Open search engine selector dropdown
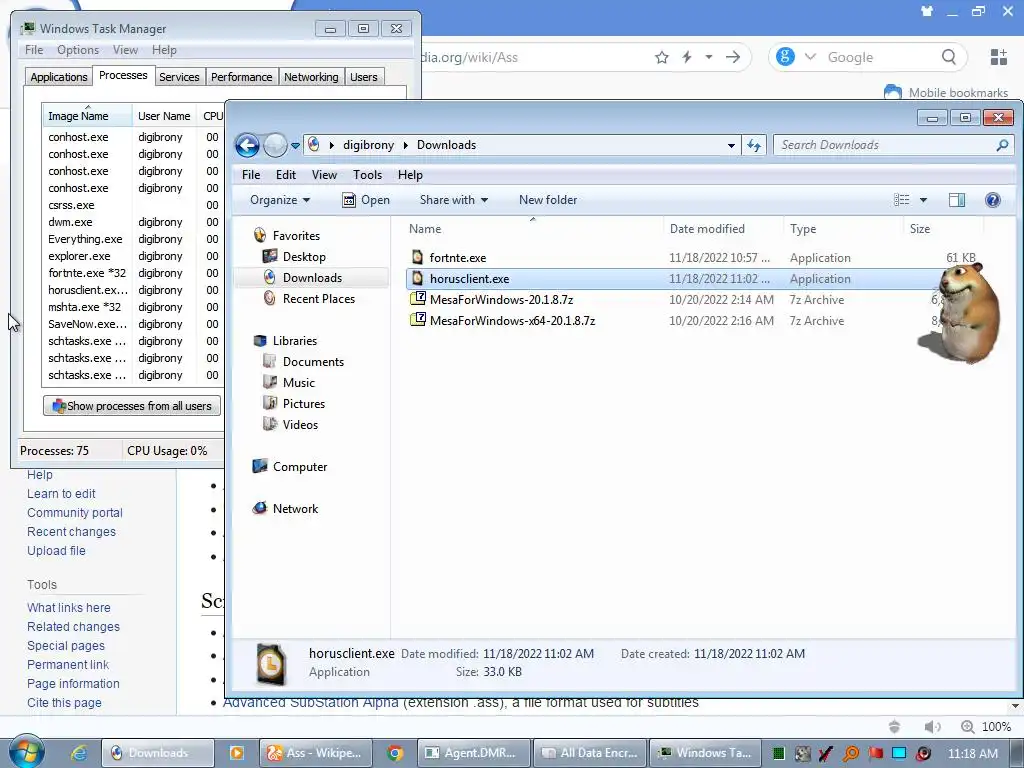Image resolution: width=1024 pixels, height=768 pixels. (810, 57)
